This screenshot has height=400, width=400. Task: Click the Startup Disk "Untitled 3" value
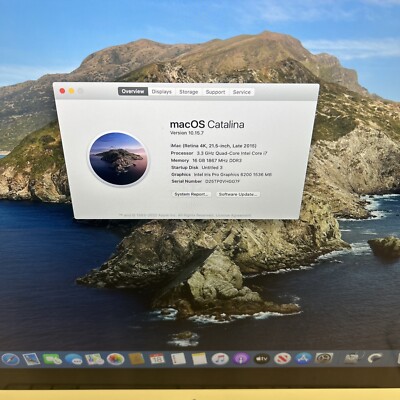pos(212,167)
